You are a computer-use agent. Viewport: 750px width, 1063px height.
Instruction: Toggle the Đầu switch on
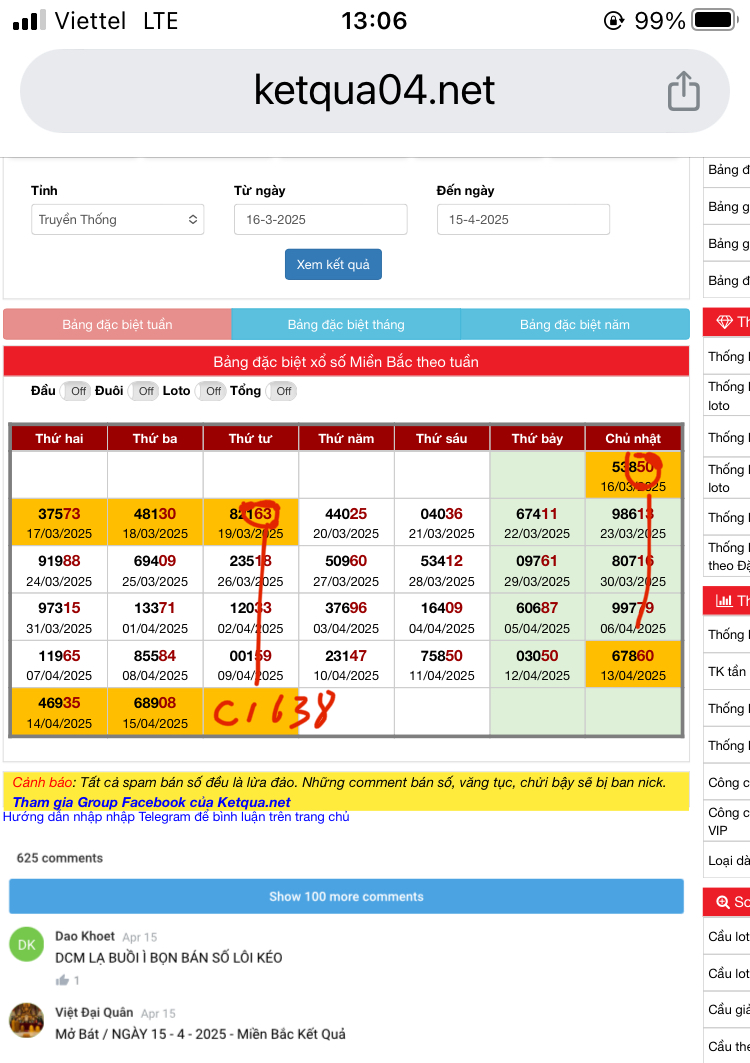click(76, 391)
